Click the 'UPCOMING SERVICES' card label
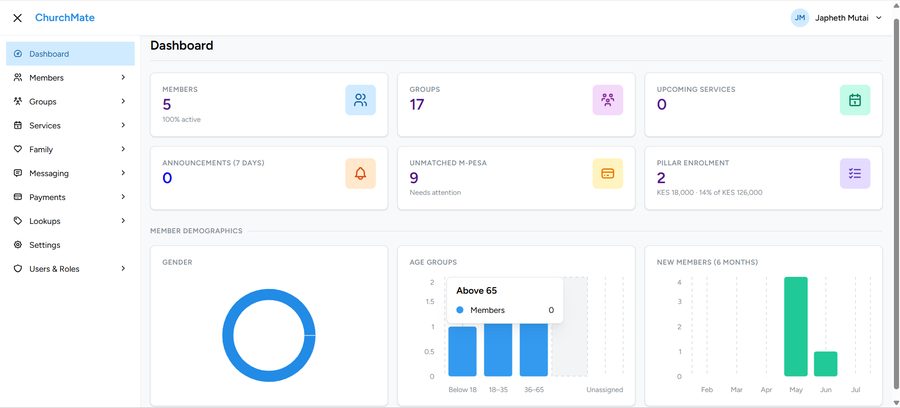 click(696, 90)
